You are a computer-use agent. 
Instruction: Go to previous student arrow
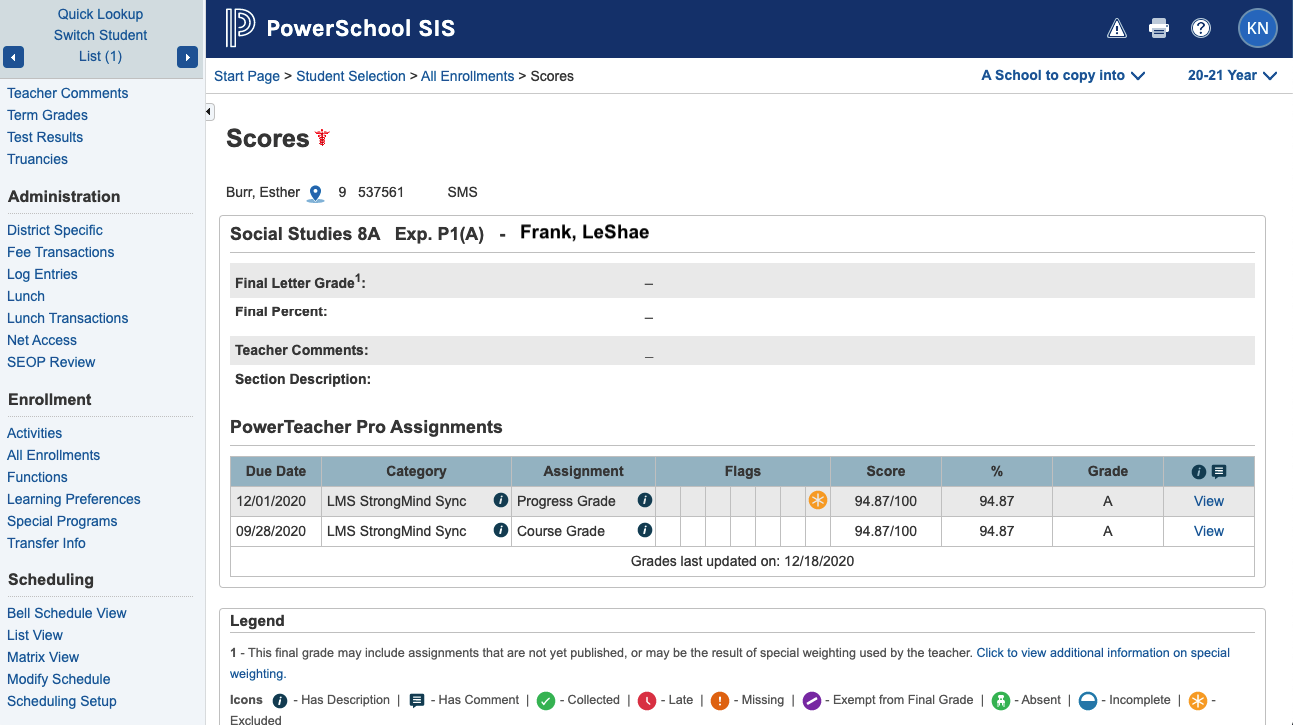pos(13,57)
